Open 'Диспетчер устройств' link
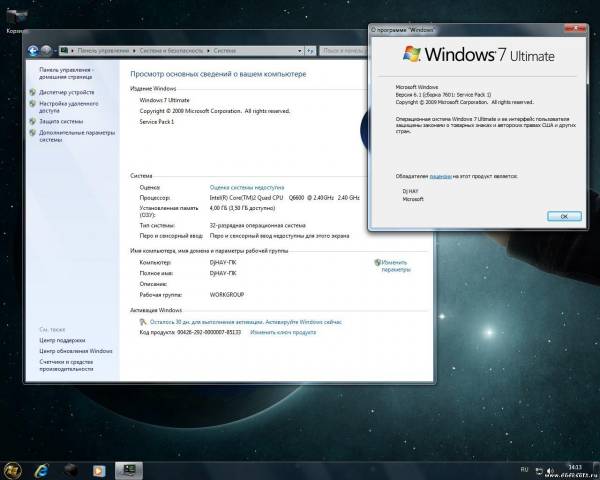 click(67, 92)
